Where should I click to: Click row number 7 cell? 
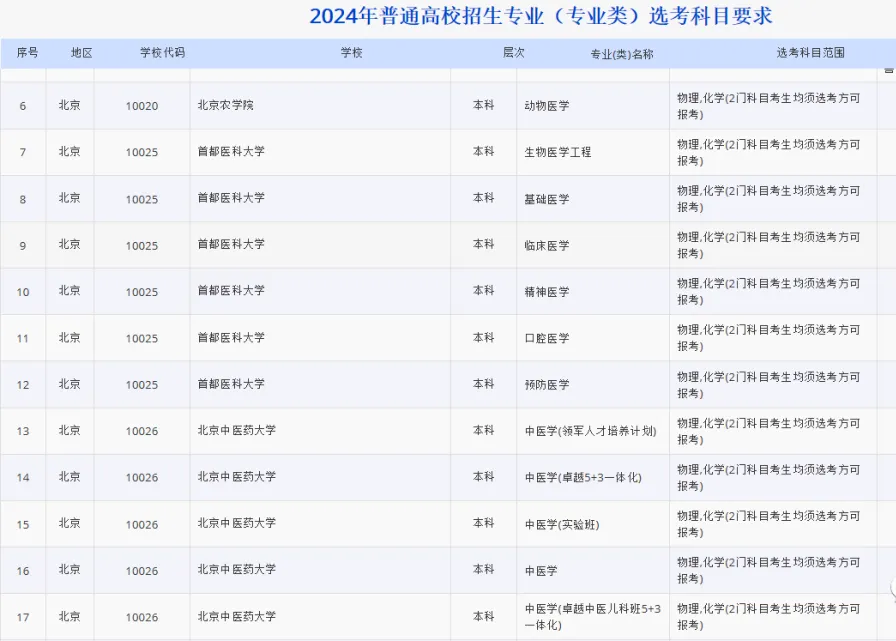coord(23,152)
